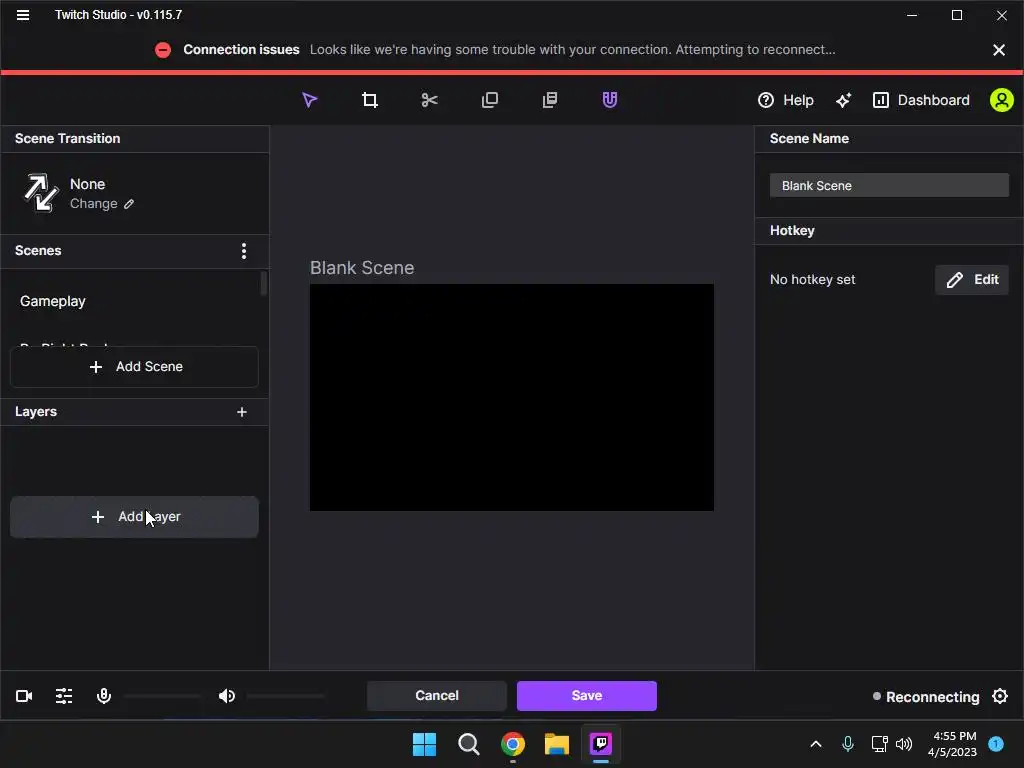Open Help
This screenshot has height=768, width=1024.
coord(786,100)
